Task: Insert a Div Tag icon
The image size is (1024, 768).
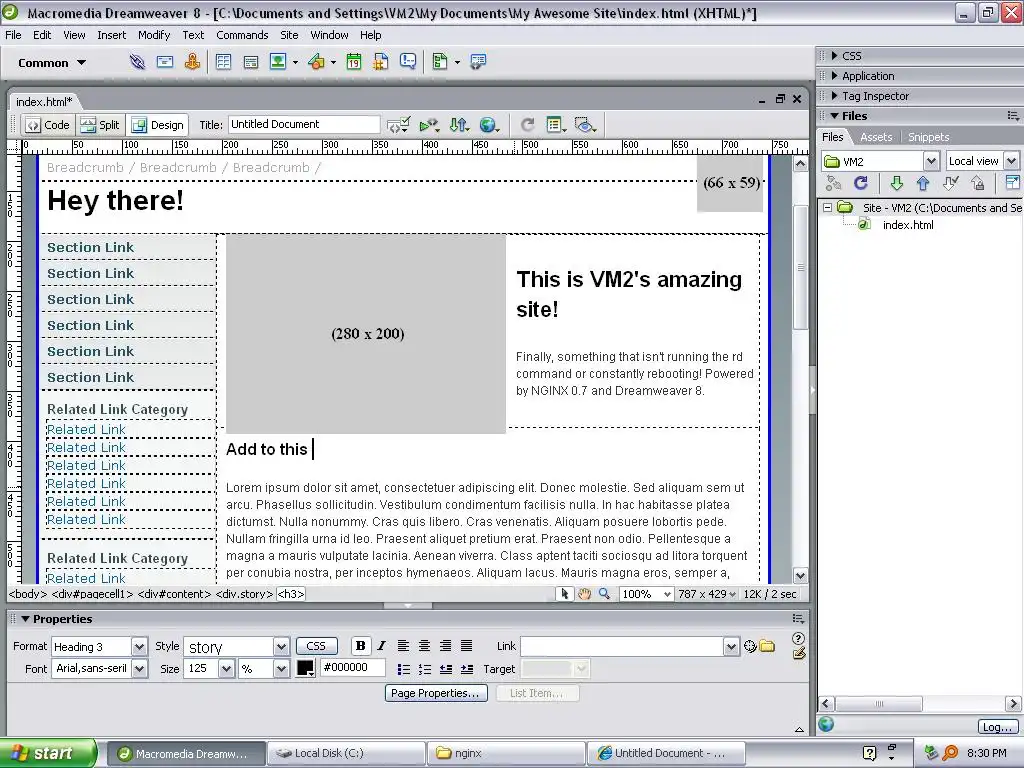Action: [251, 62]
